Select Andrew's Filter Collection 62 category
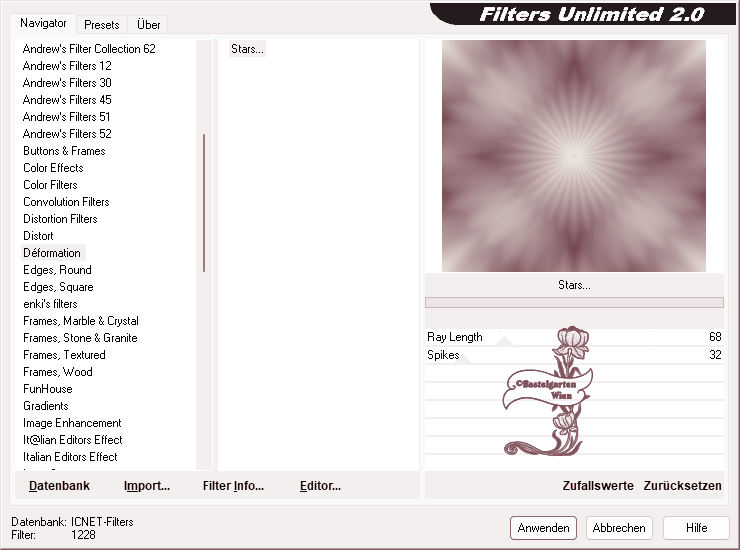740x550 pixels. (89, 49)
